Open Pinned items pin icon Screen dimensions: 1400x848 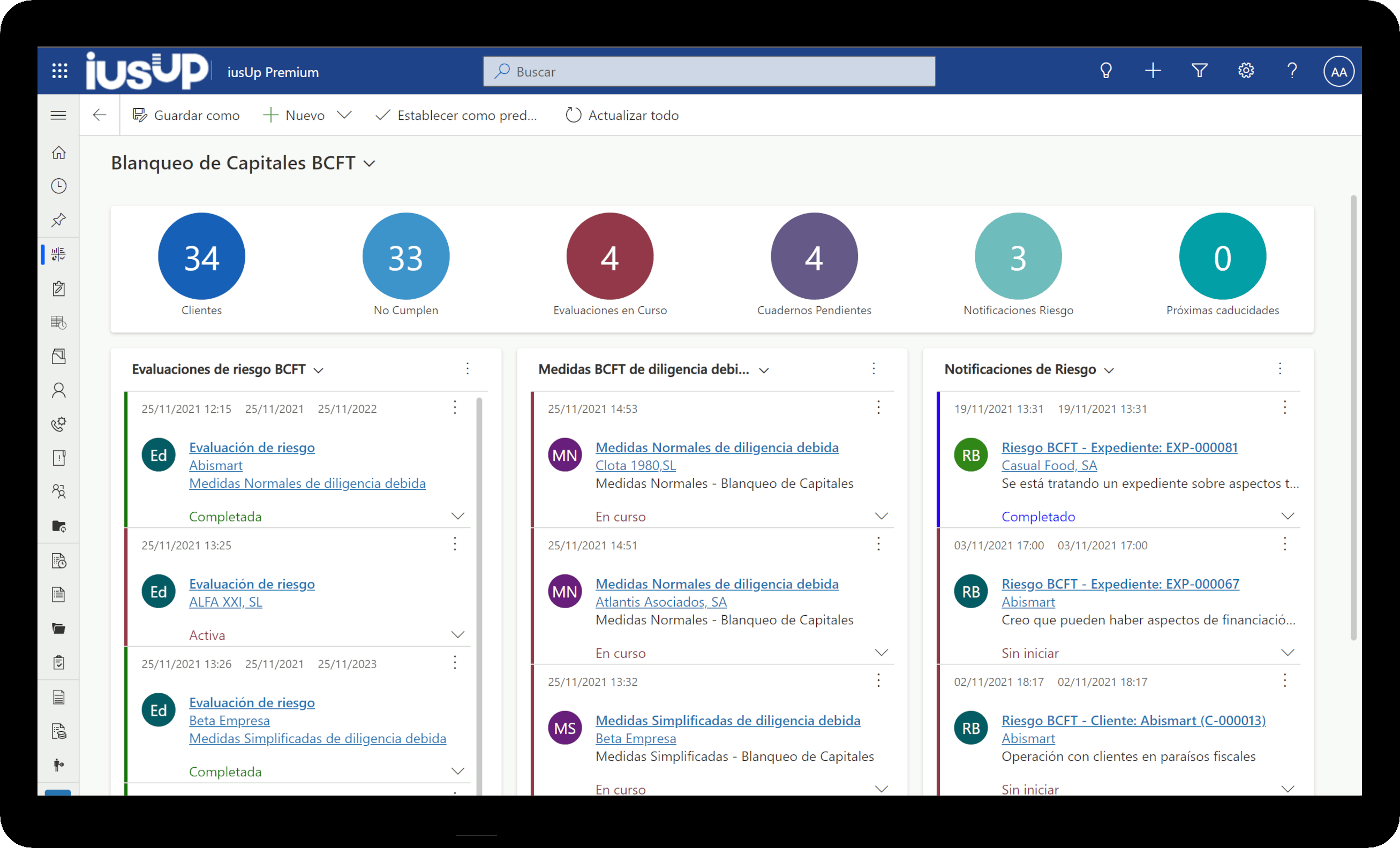(x=58, y=220)
